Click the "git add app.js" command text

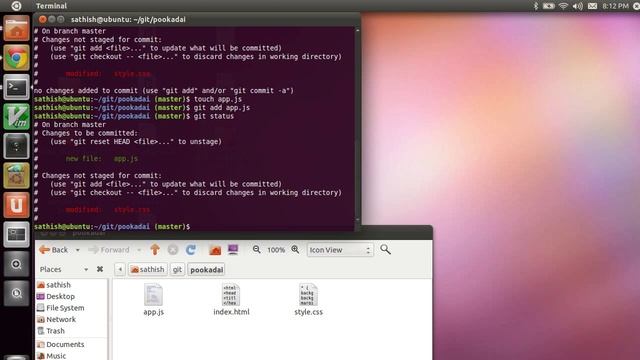[222, 108]
